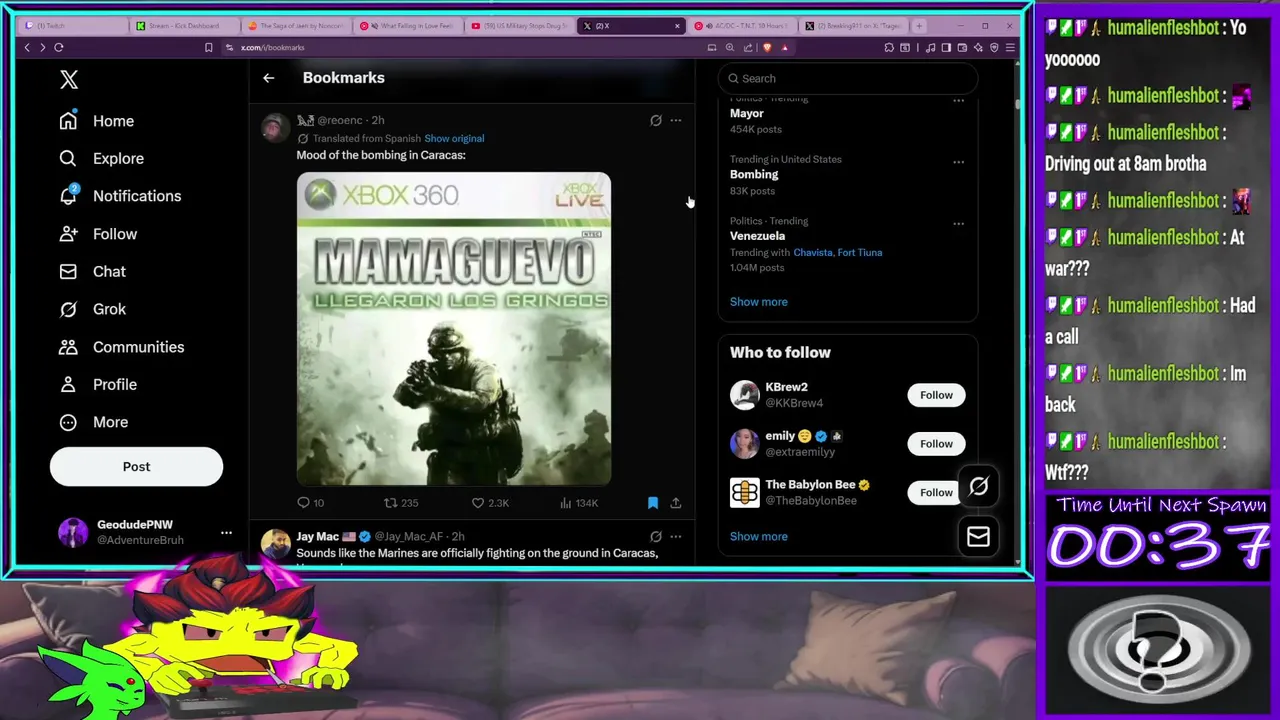
Task: Reload the current page
Action: click(x=59, y=47)
